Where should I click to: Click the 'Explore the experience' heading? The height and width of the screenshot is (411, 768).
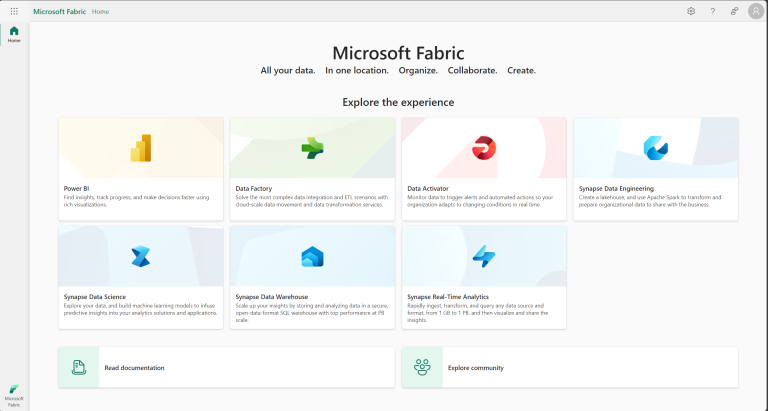pyautogui.click(x=398, y=102)
